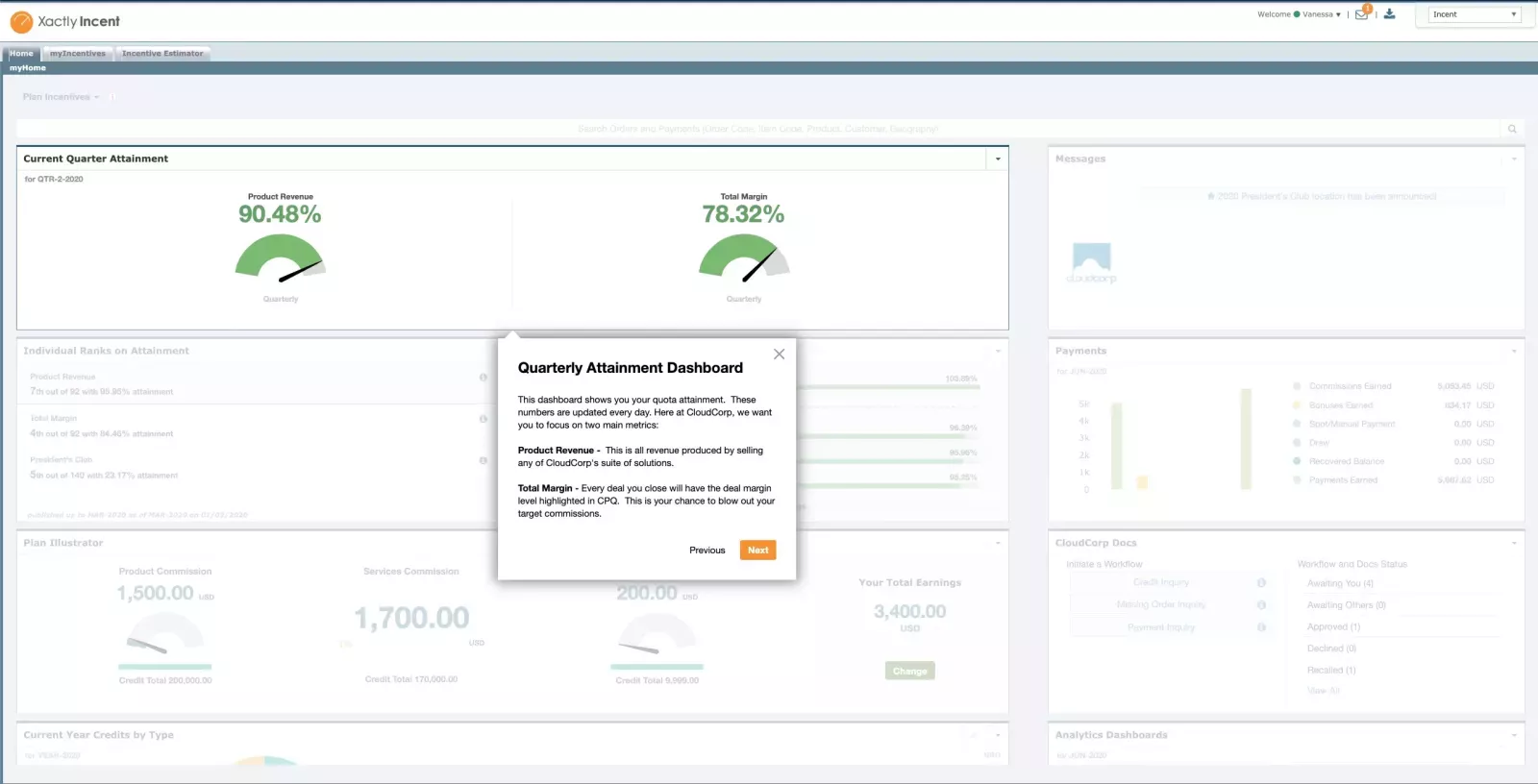Viewport: 1538px width, 784px height.
Task: Open the mail inbox envelope icon
Action: point(1361,14)
